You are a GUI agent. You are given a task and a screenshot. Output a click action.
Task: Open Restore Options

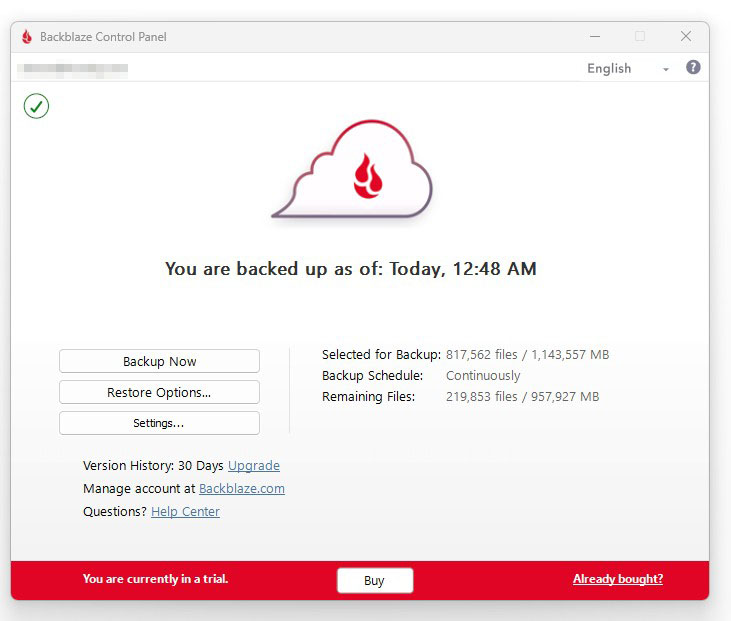point(159,392)
